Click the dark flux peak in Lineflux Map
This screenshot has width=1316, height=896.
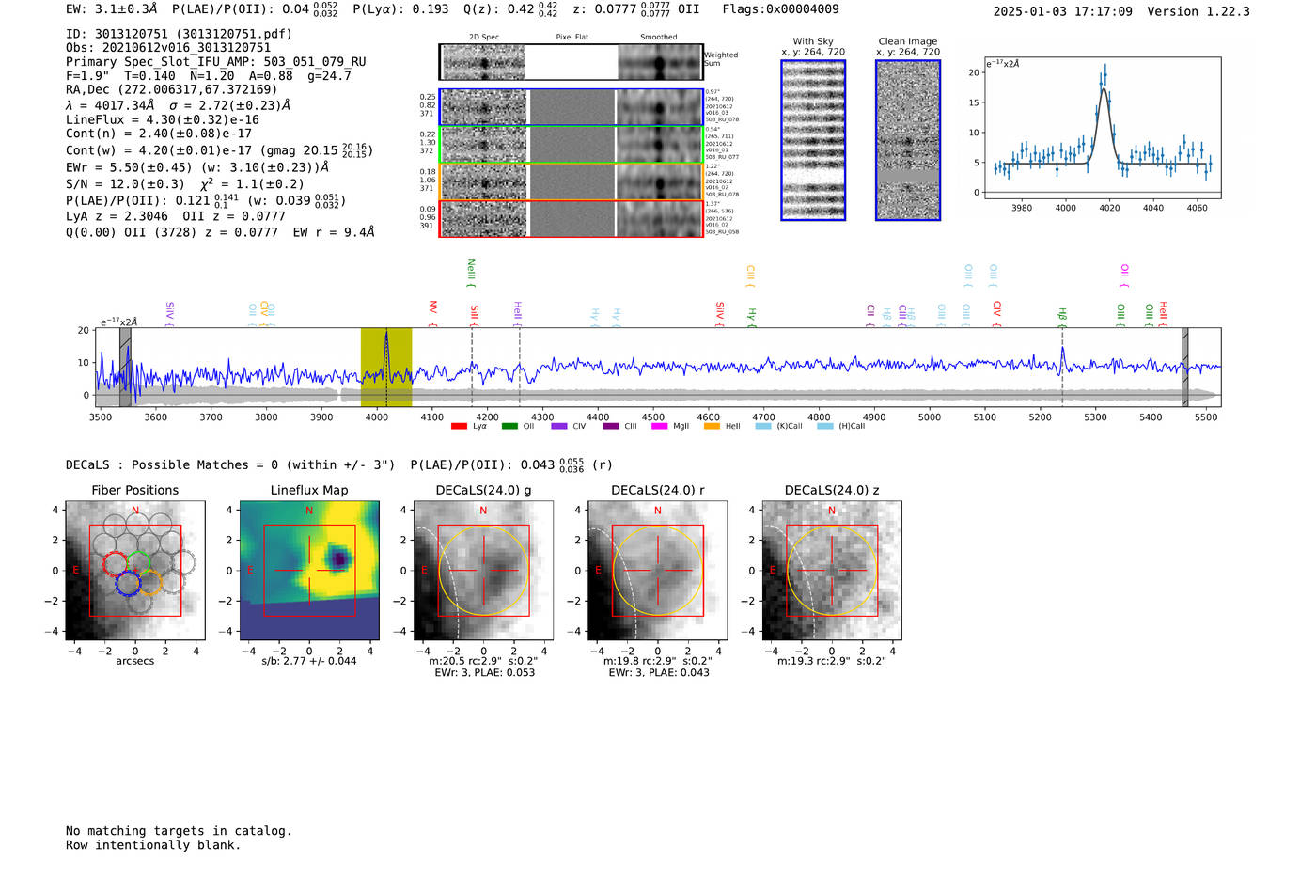click(338, 559)
